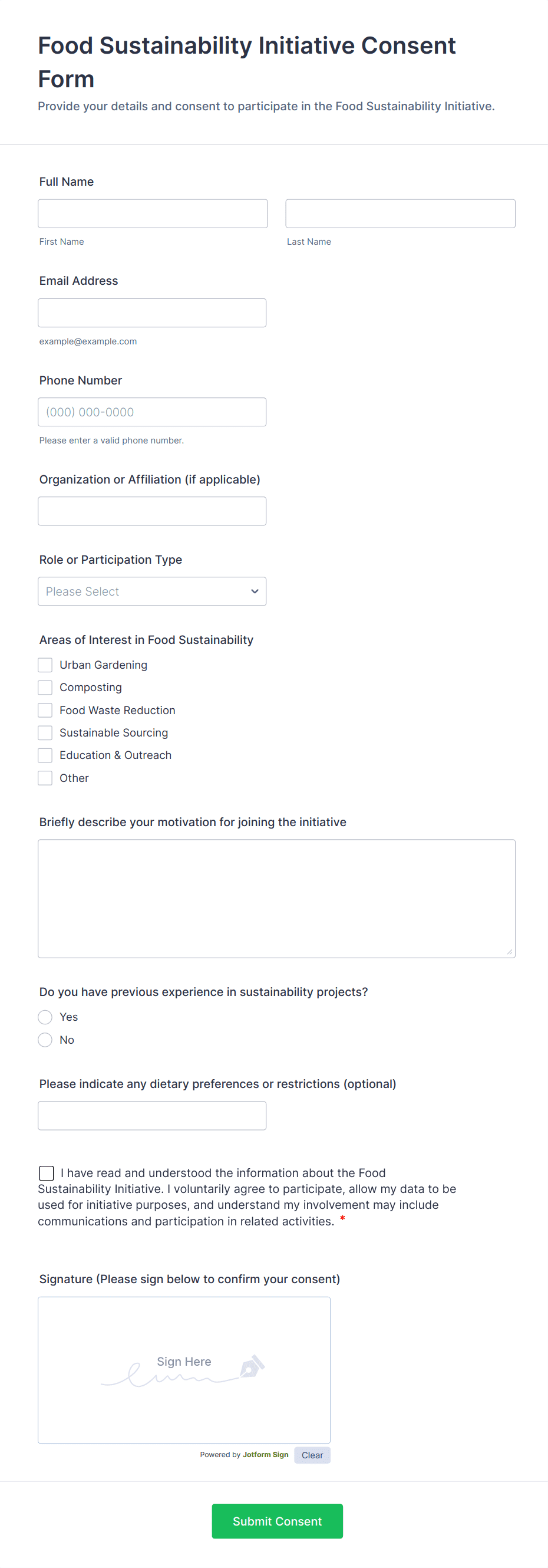Screen dimensions: 548x1568
Task: Click the Phone Number field
Action: tap(152, 412)
